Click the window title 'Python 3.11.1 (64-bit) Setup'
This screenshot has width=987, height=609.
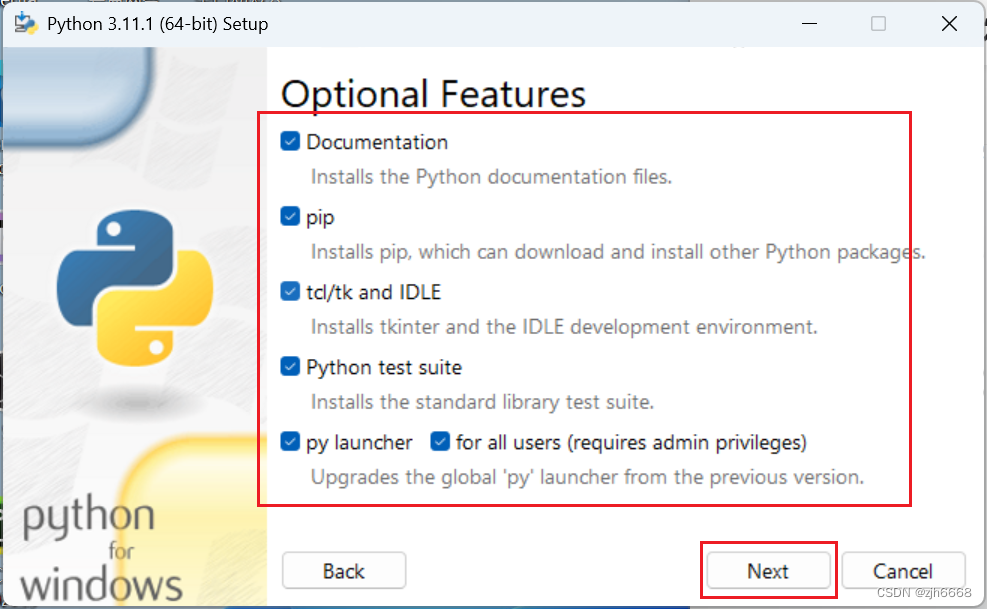[160, 22]
